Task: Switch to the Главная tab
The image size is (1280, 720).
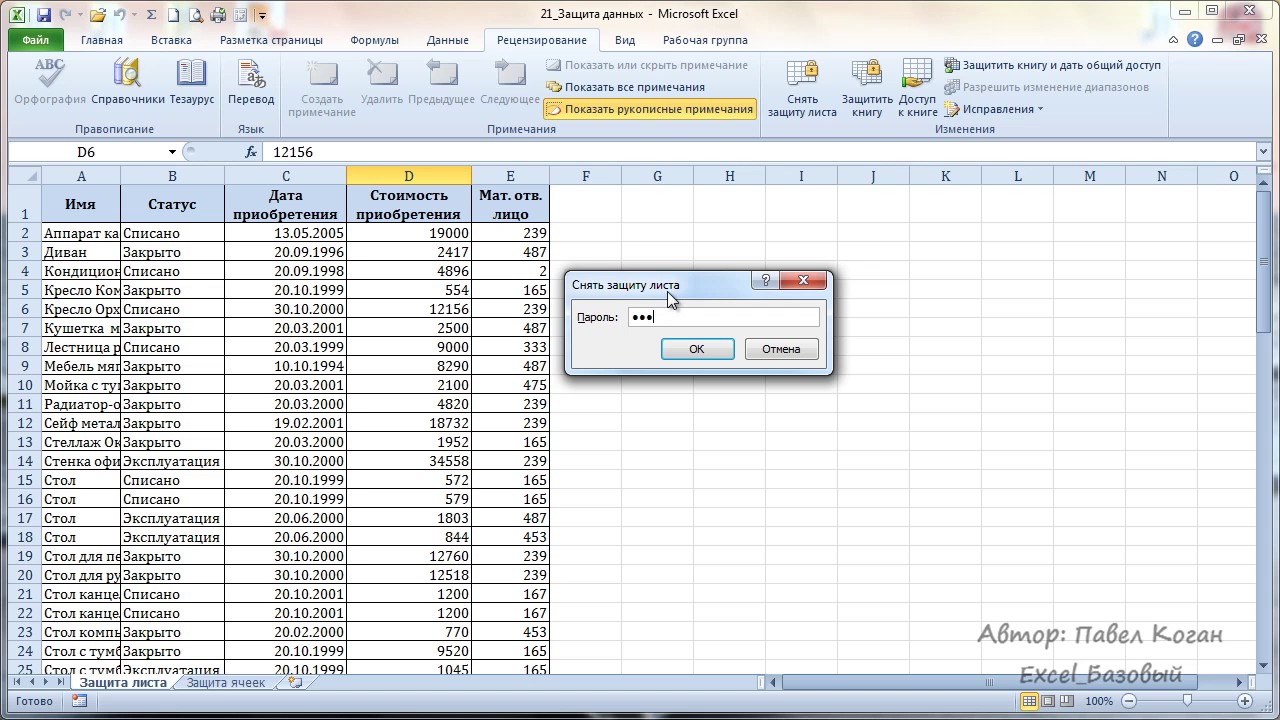Action: point(102,40)
